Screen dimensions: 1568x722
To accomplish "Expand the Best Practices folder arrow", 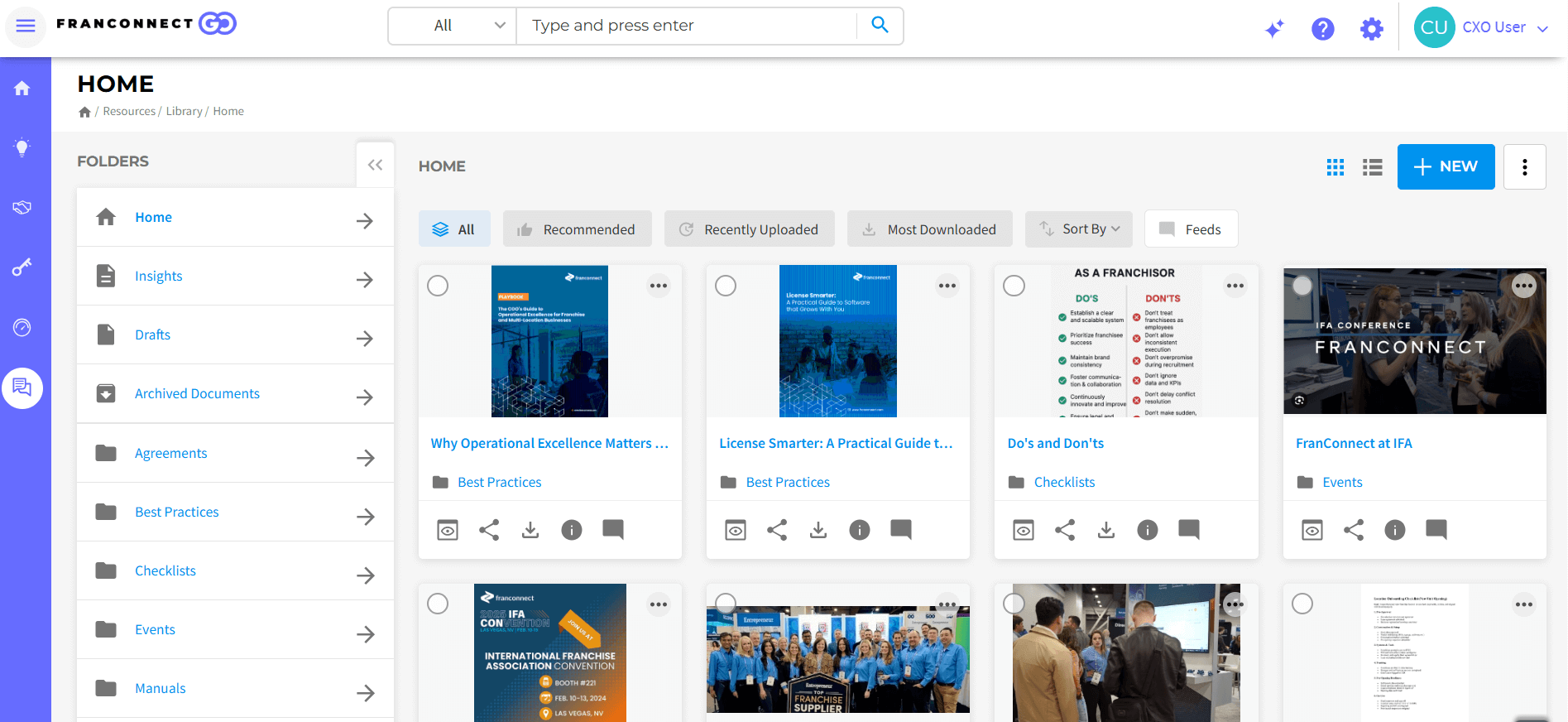I will [x=365, y=517].
